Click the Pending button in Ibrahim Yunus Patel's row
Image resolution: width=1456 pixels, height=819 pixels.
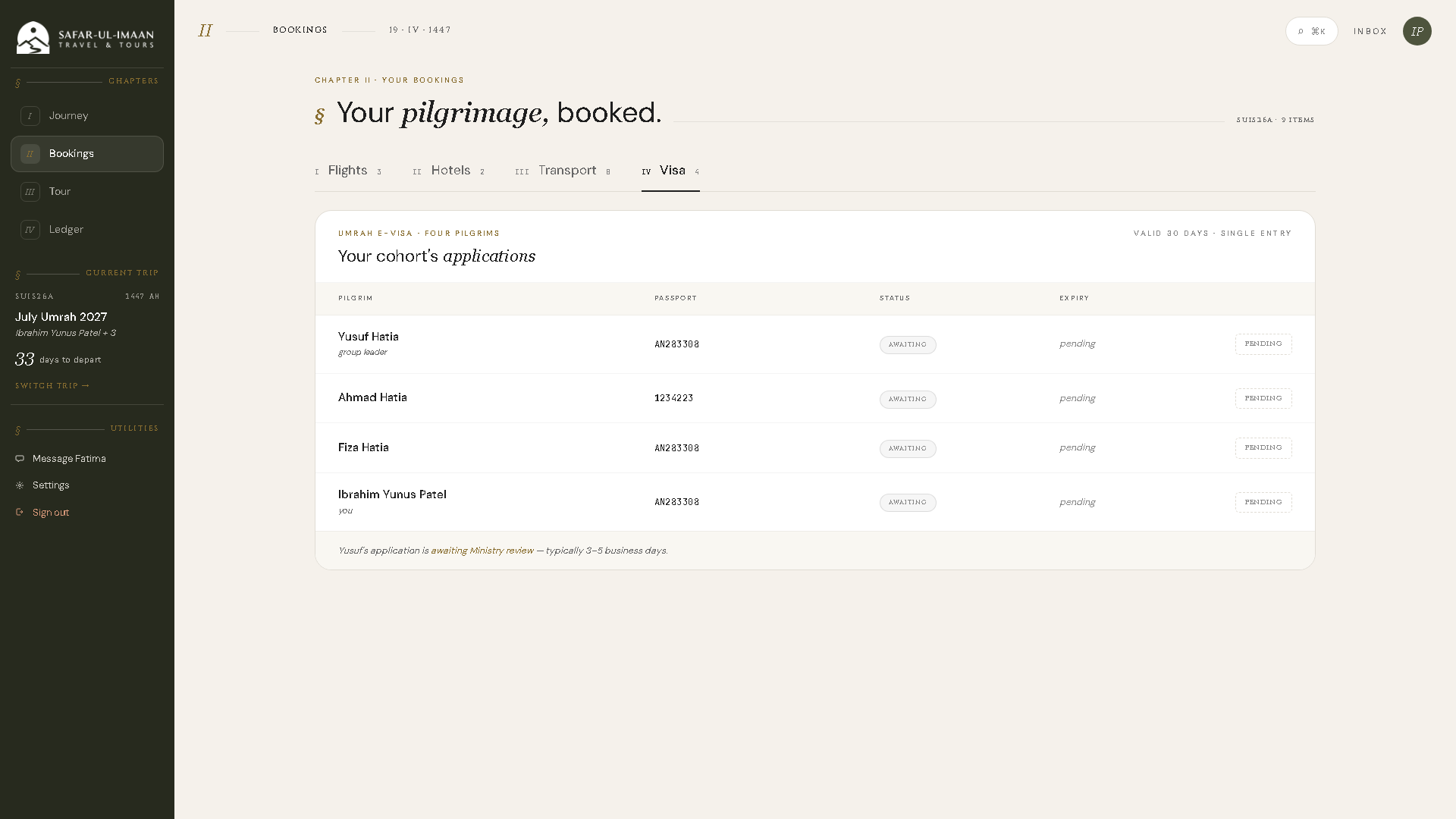1263,503
